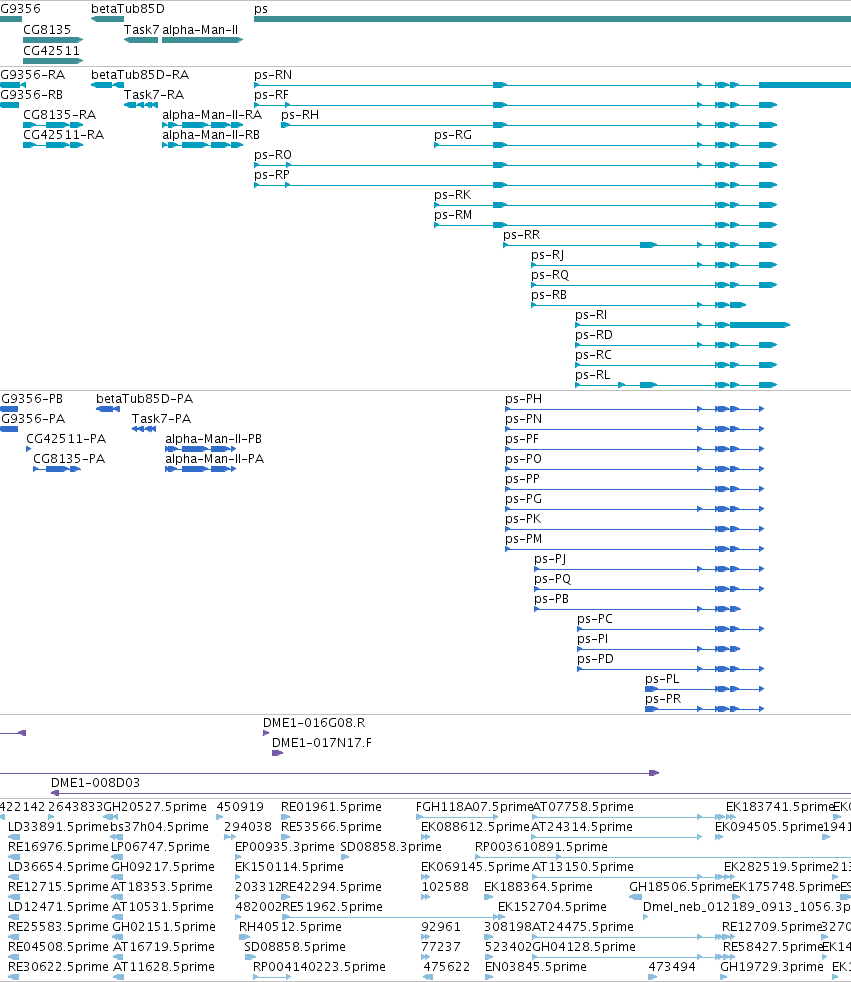This screenshot has height=982, width=851.
Task: Click the ps gene label
Action: coord(260,9)
